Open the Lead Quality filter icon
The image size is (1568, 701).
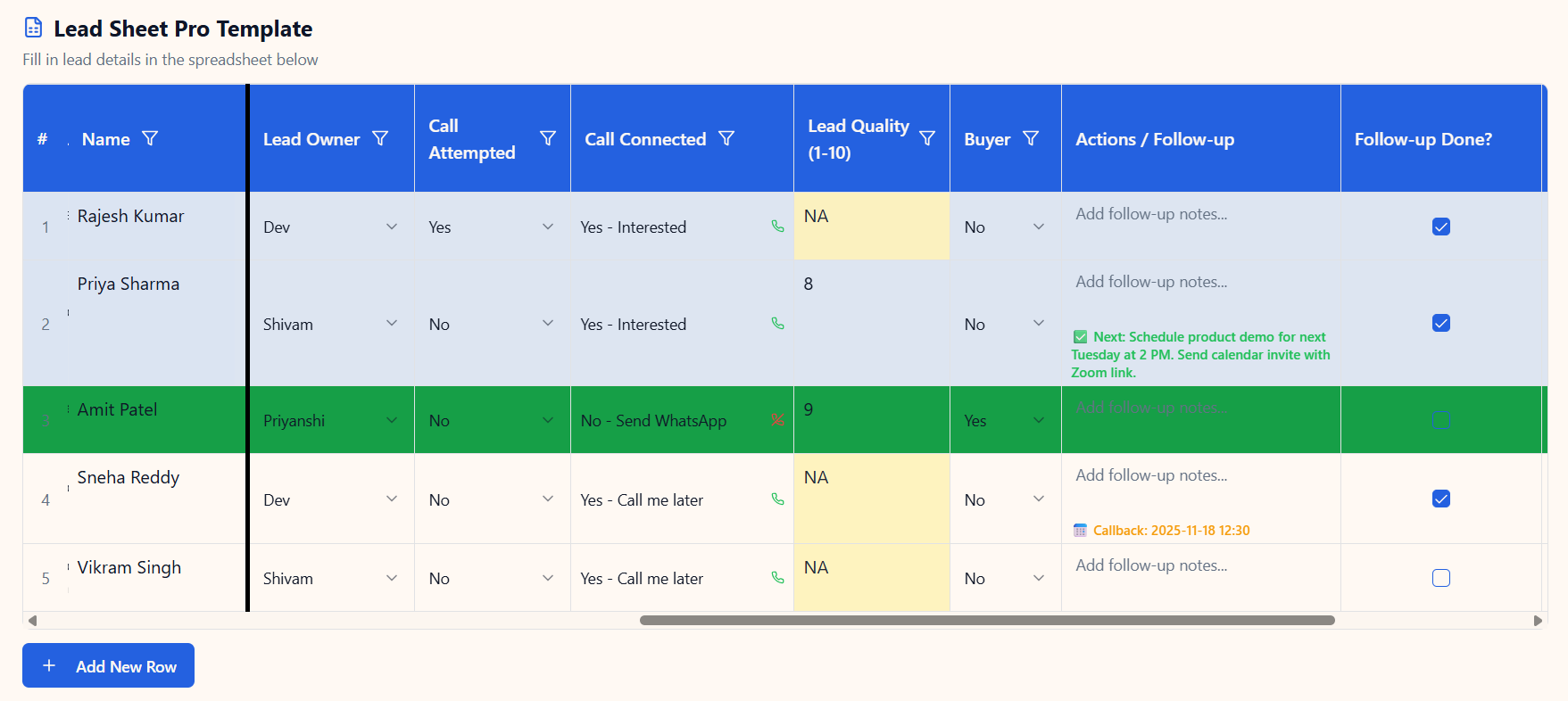pos(927,138)
